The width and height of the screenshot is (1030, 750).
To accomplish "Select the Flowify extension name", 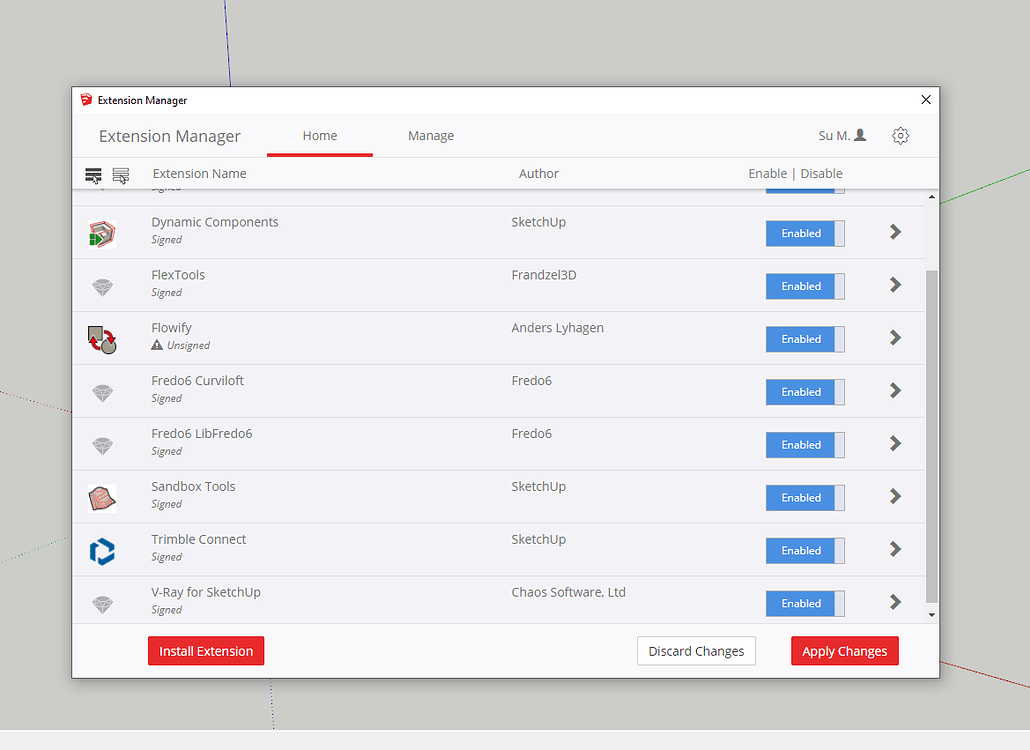I will [171, 328].
